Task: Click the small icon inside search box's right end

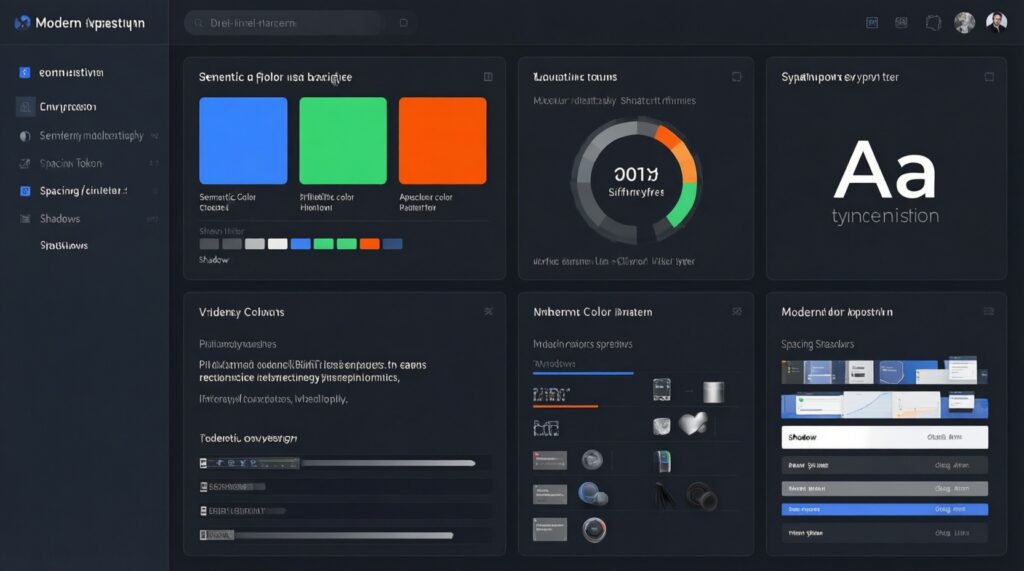Action: (x=404, y=23)
